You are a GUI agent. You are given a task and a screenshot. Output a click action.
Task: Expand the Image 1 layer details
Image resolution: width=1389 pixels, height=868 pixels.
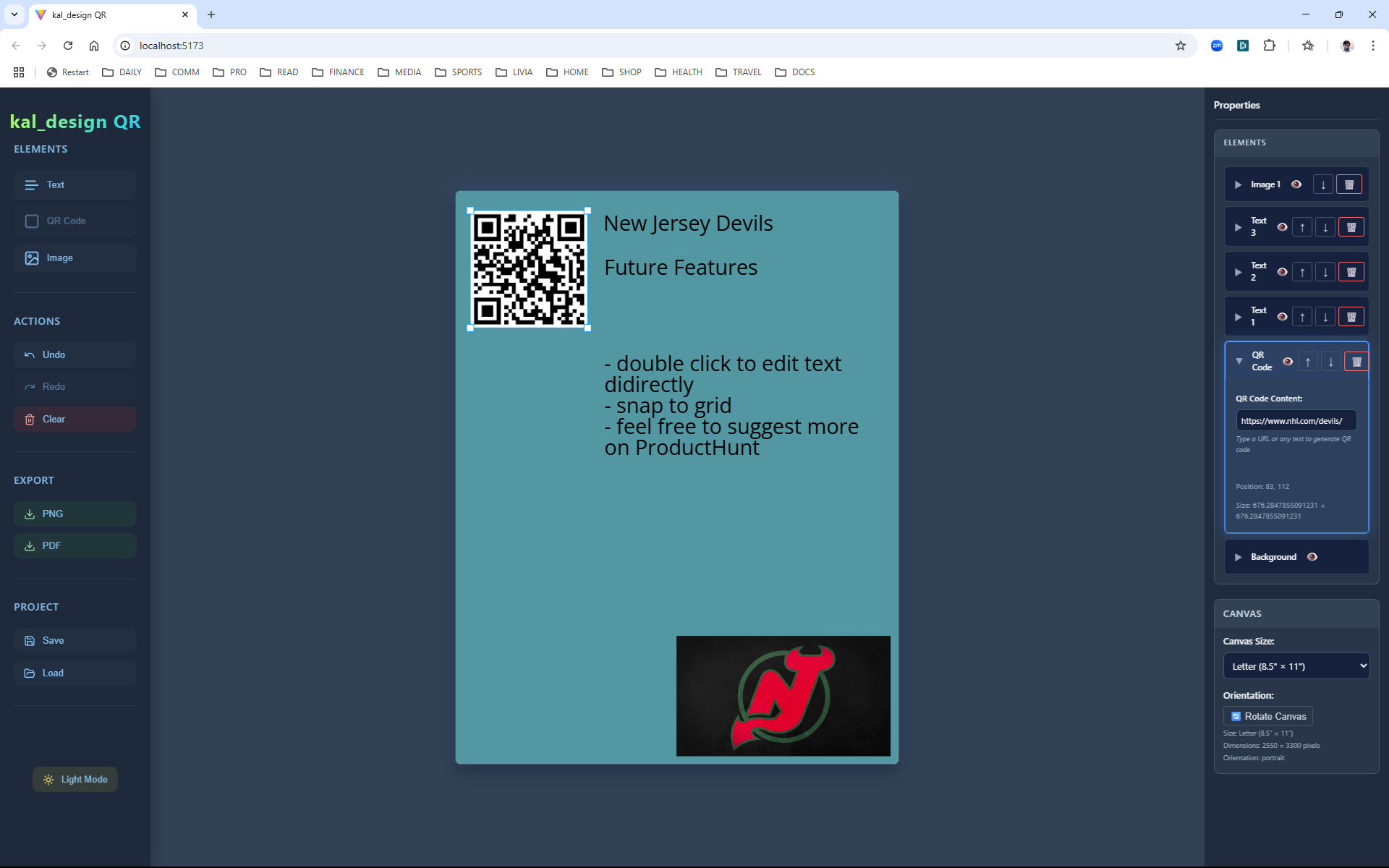click(1238, 184)
